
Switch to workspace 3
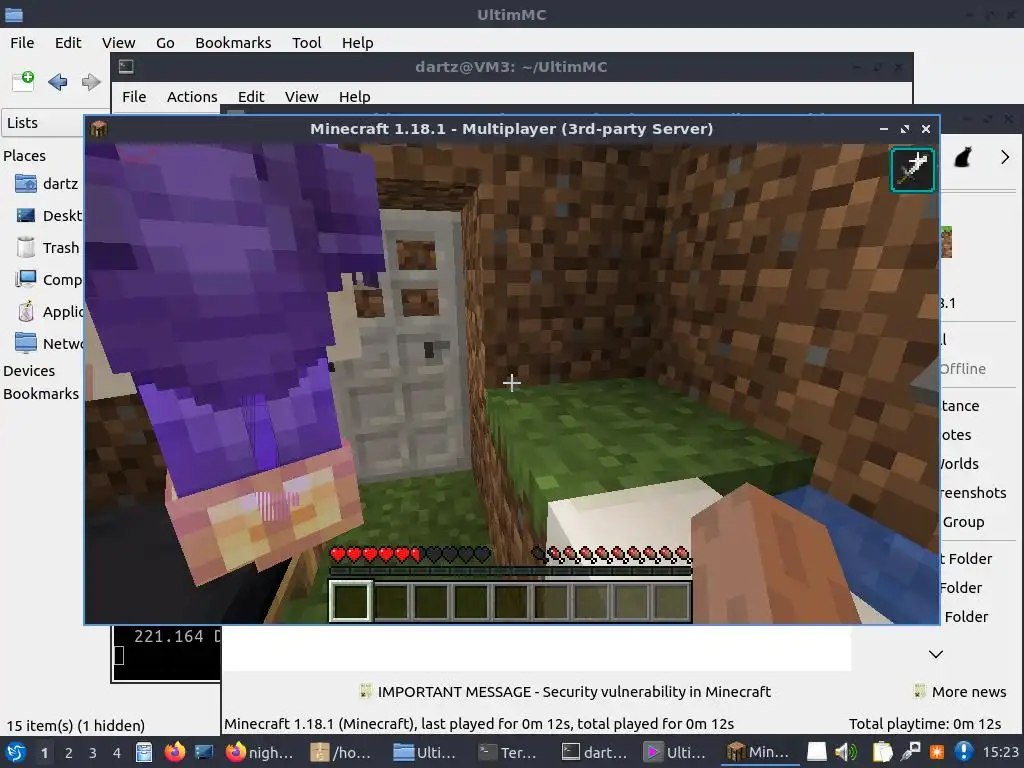pos(93,753)
